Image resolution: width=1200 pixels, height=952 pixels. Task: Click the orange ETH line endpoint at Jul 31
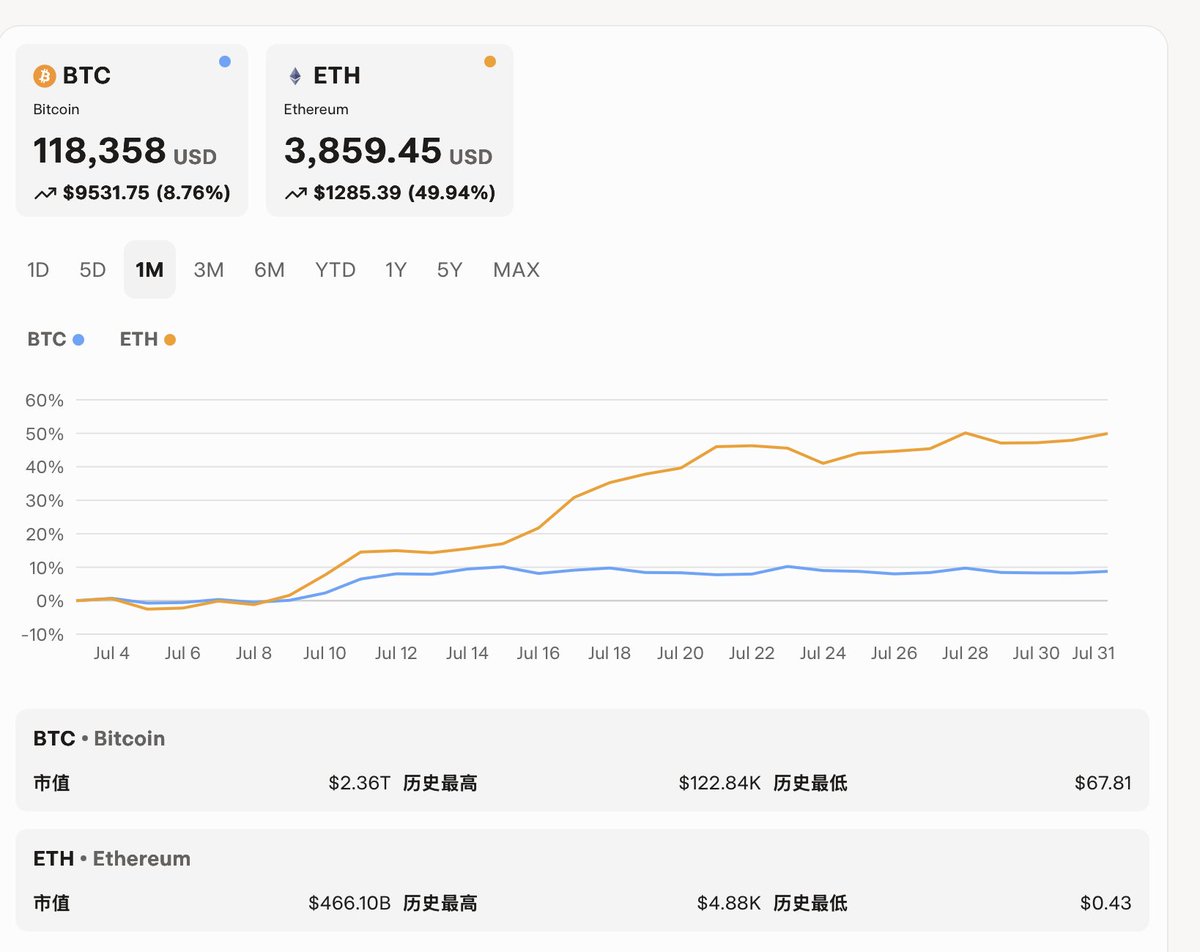1106,434
